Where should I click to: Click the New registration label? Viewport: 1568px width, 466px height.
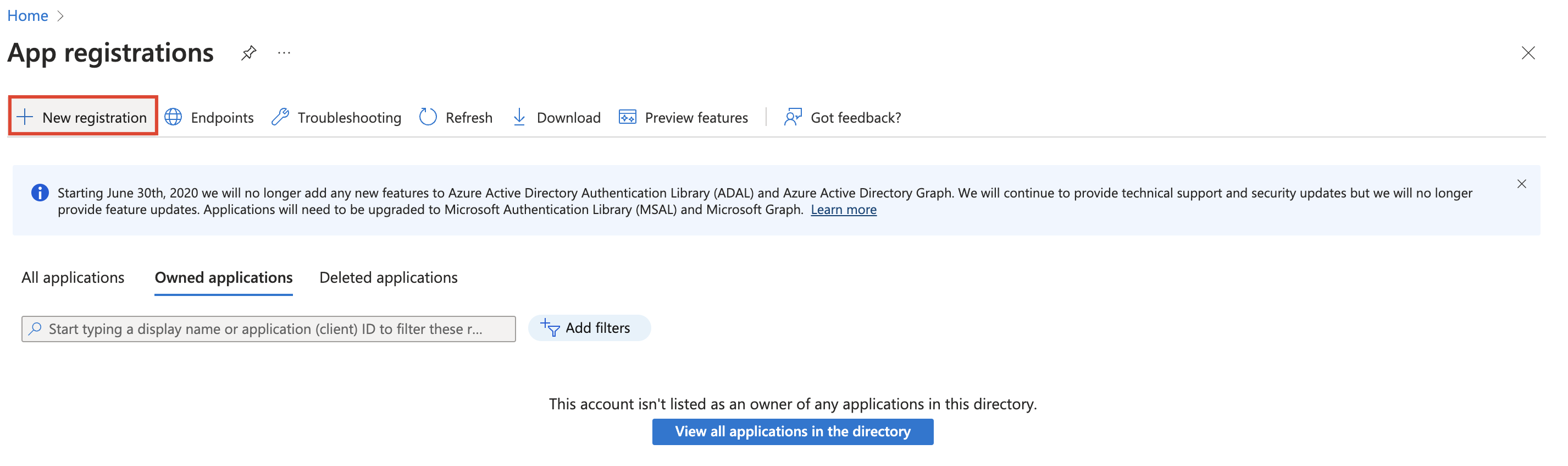point(95,118)
